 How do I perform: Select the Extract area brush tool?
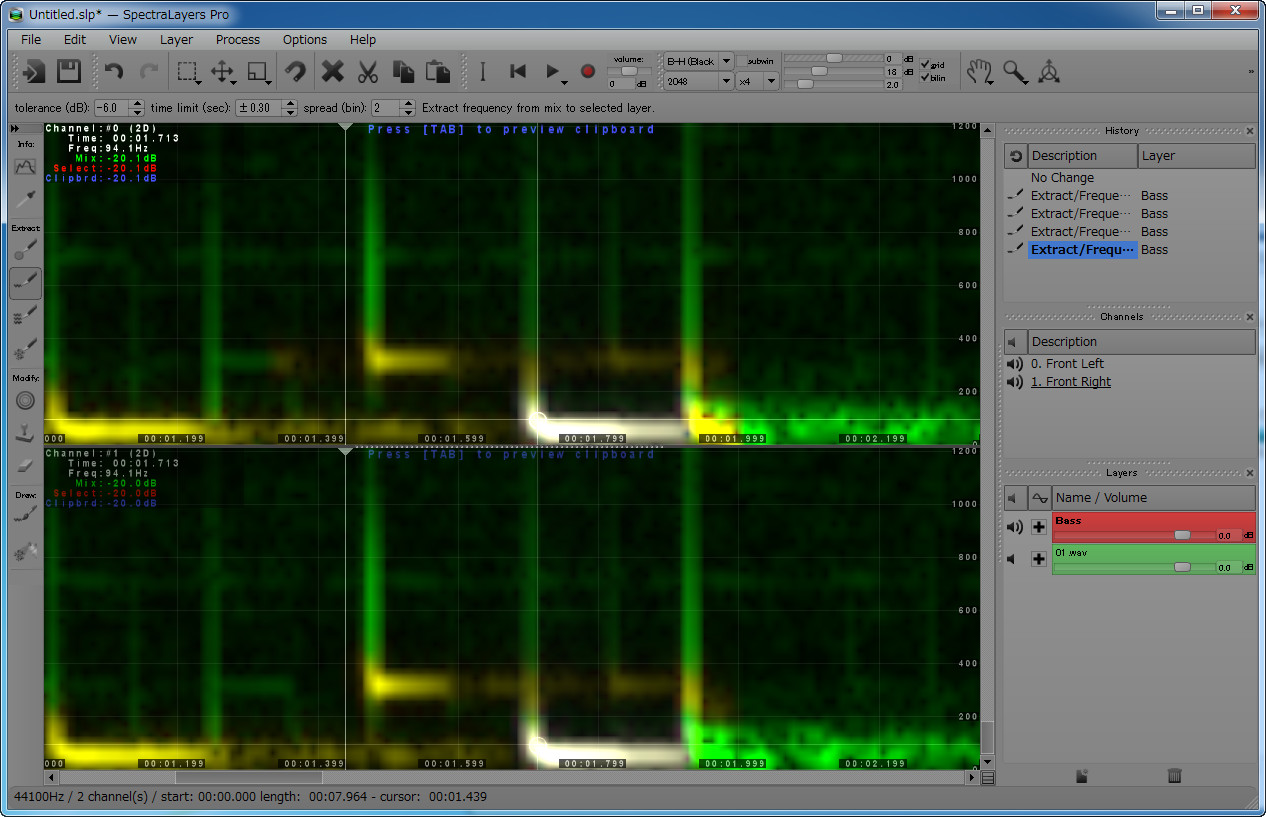point(25,250)
